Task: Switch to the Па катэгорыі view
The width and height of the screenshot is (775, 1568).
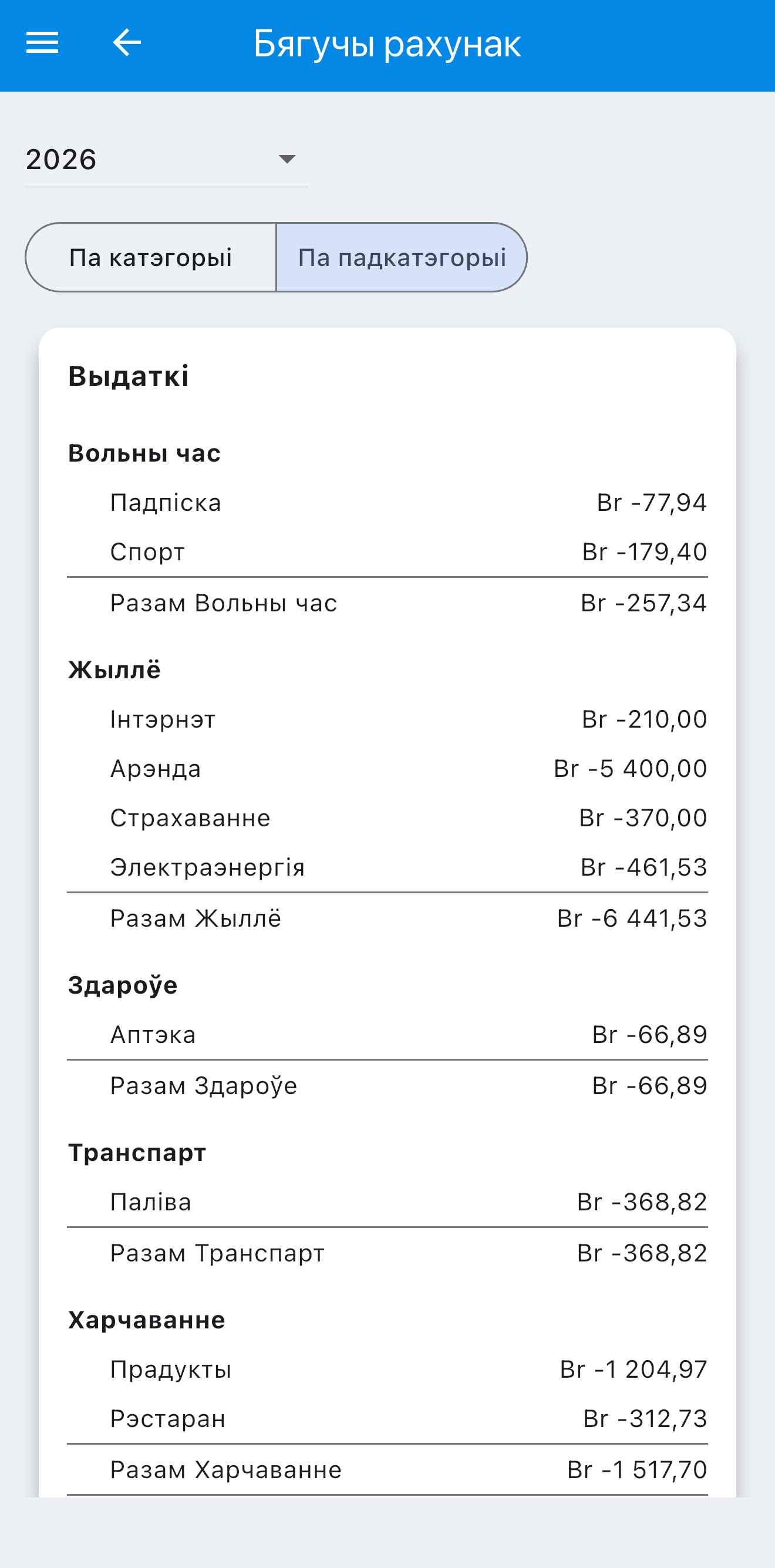Action: pos(151,257)
